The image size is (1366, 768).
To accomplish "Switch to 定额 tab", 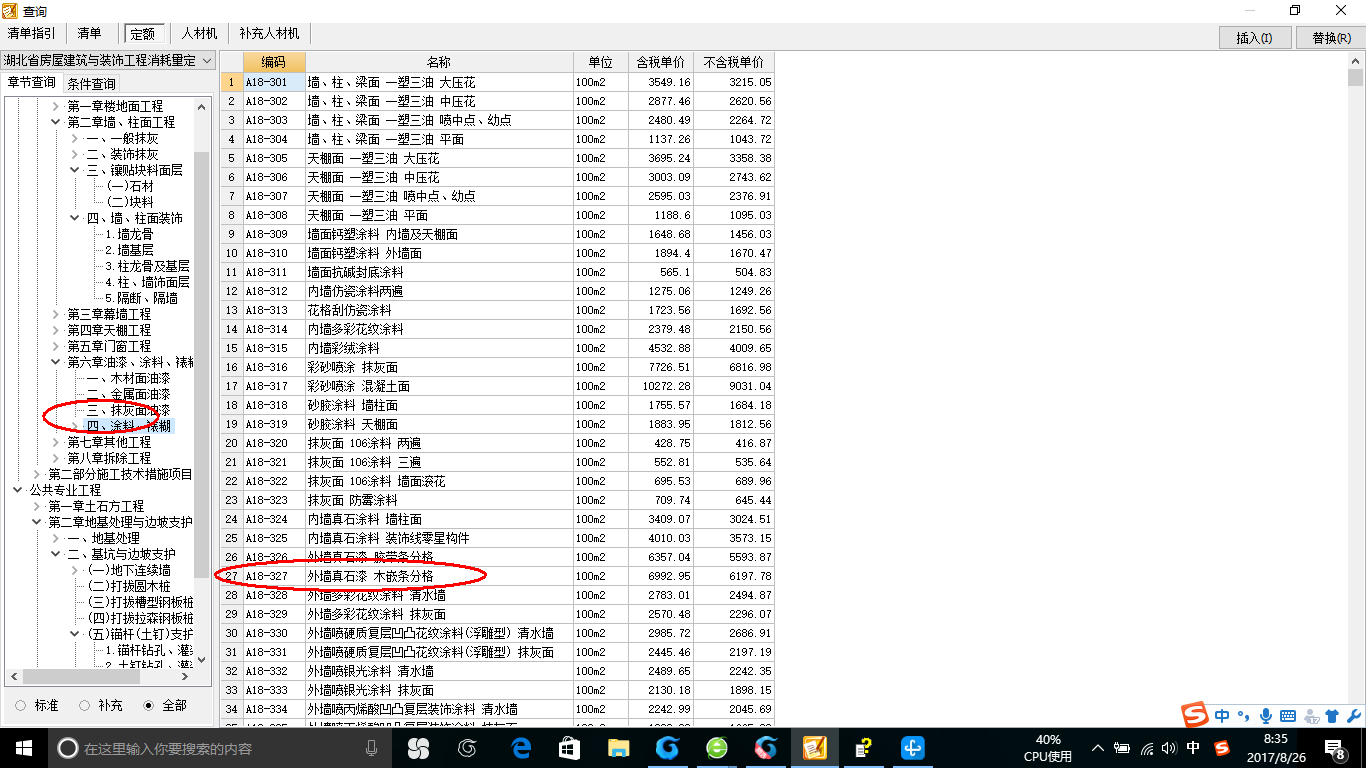I will (x=143, y=34).
